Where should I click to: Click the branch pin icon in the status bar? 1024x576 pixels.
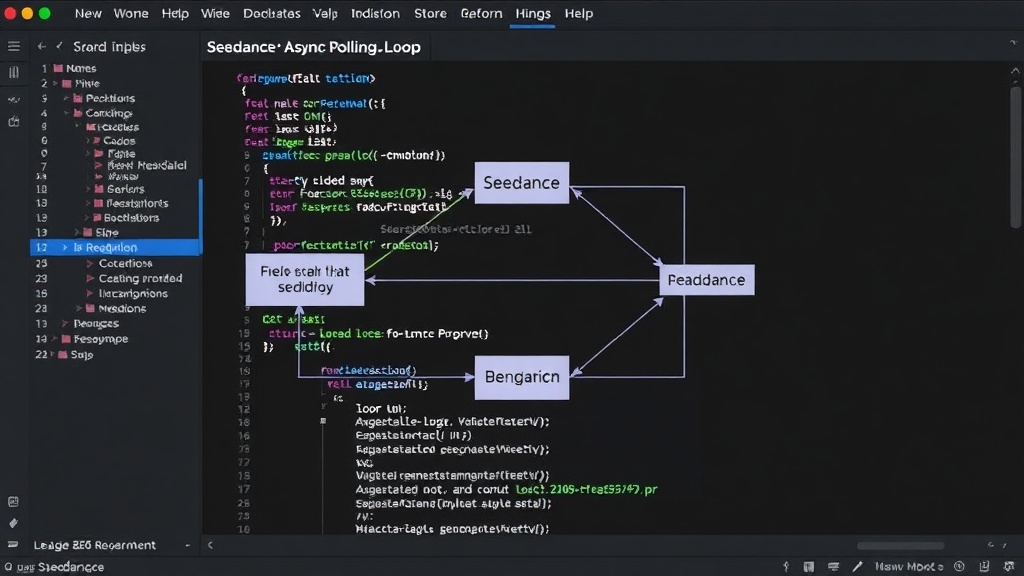(x=786, y=567)
